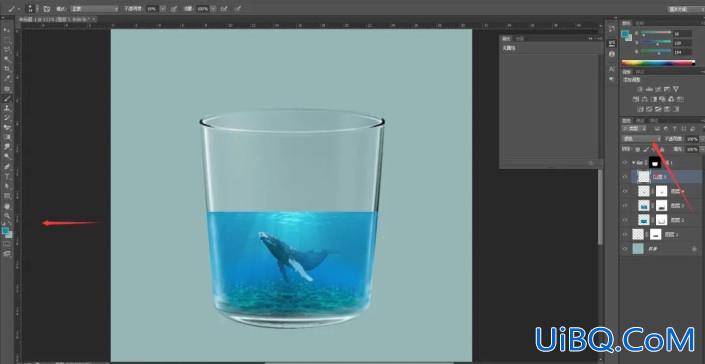
Task: Select the Lasso tool
Action: [7, 49]
